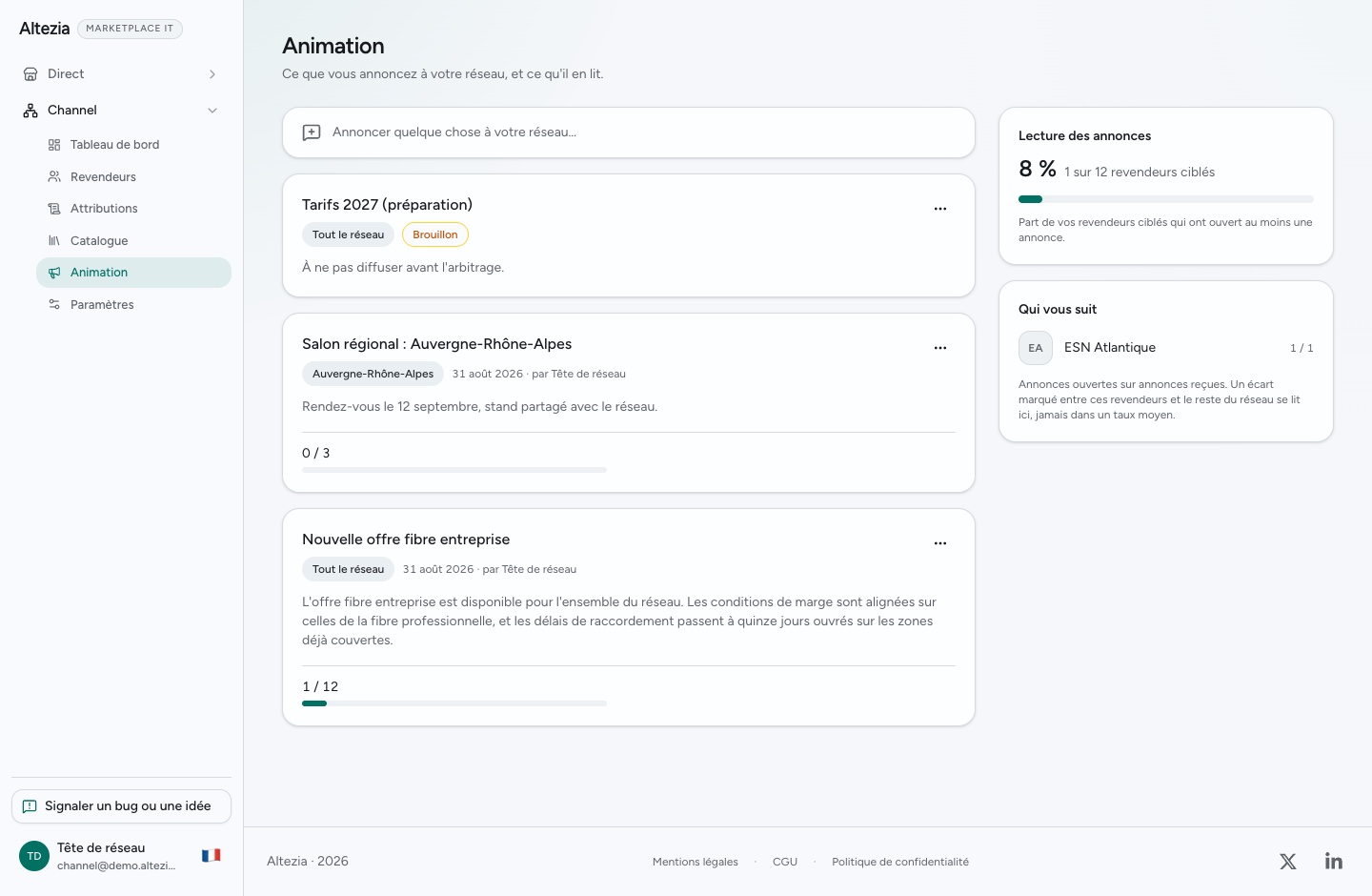
Task: Click the Channel network icon
Action: tap(30, 111)
